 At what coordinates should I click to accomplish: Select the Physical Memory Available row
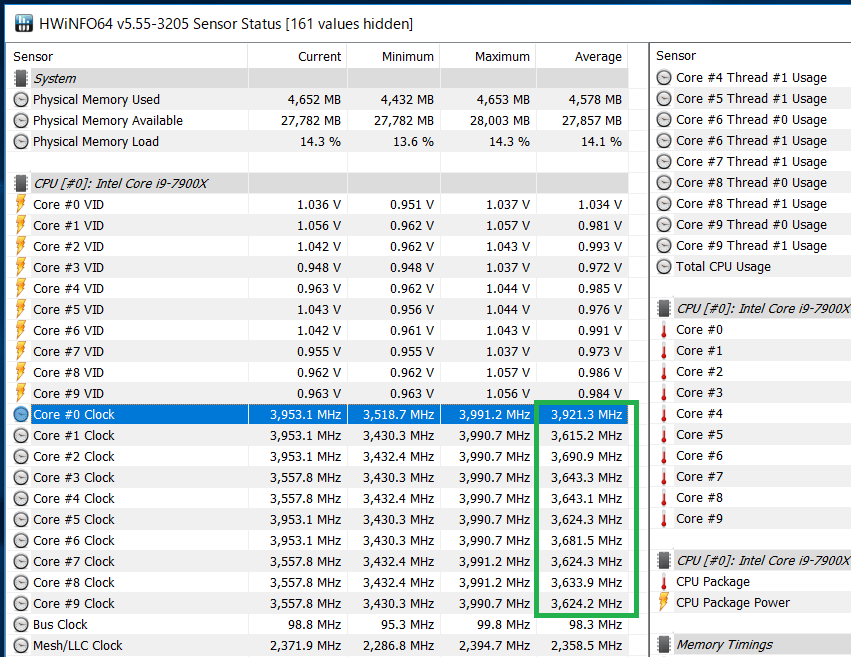tap(317, 120)
